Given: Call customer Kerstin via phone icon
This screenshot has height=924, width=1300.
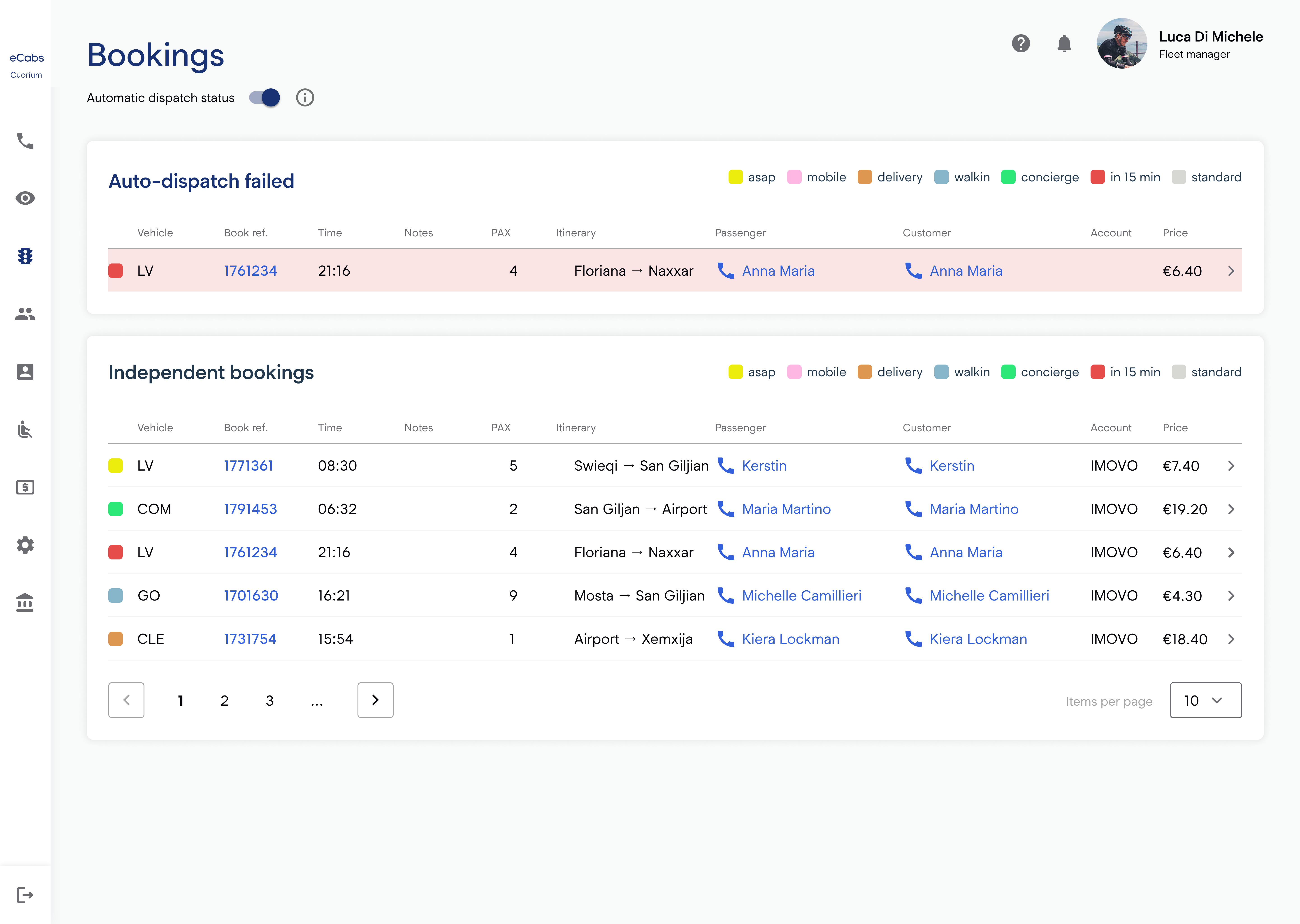Looking at the screenshot, I should pyautogui.click(x=914, y=465).
